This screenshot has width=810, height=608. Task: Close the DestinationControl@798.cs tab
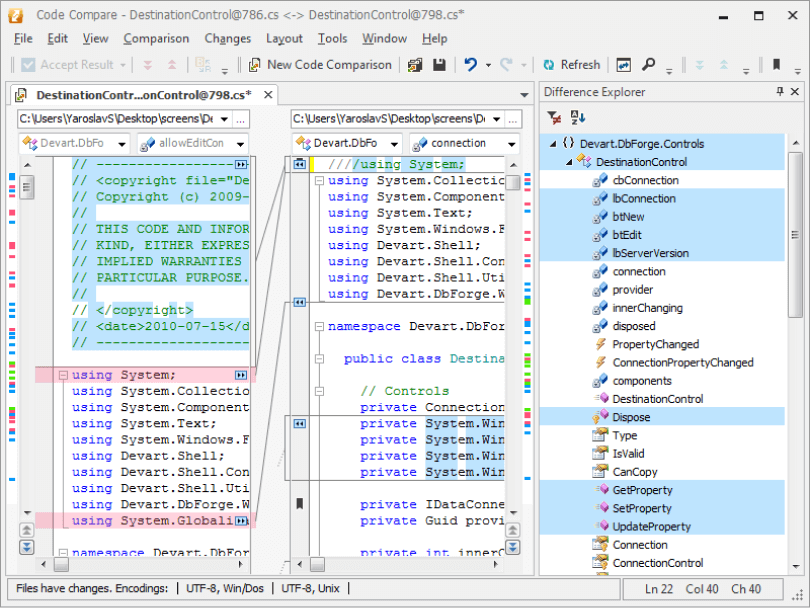pos(268,95)
